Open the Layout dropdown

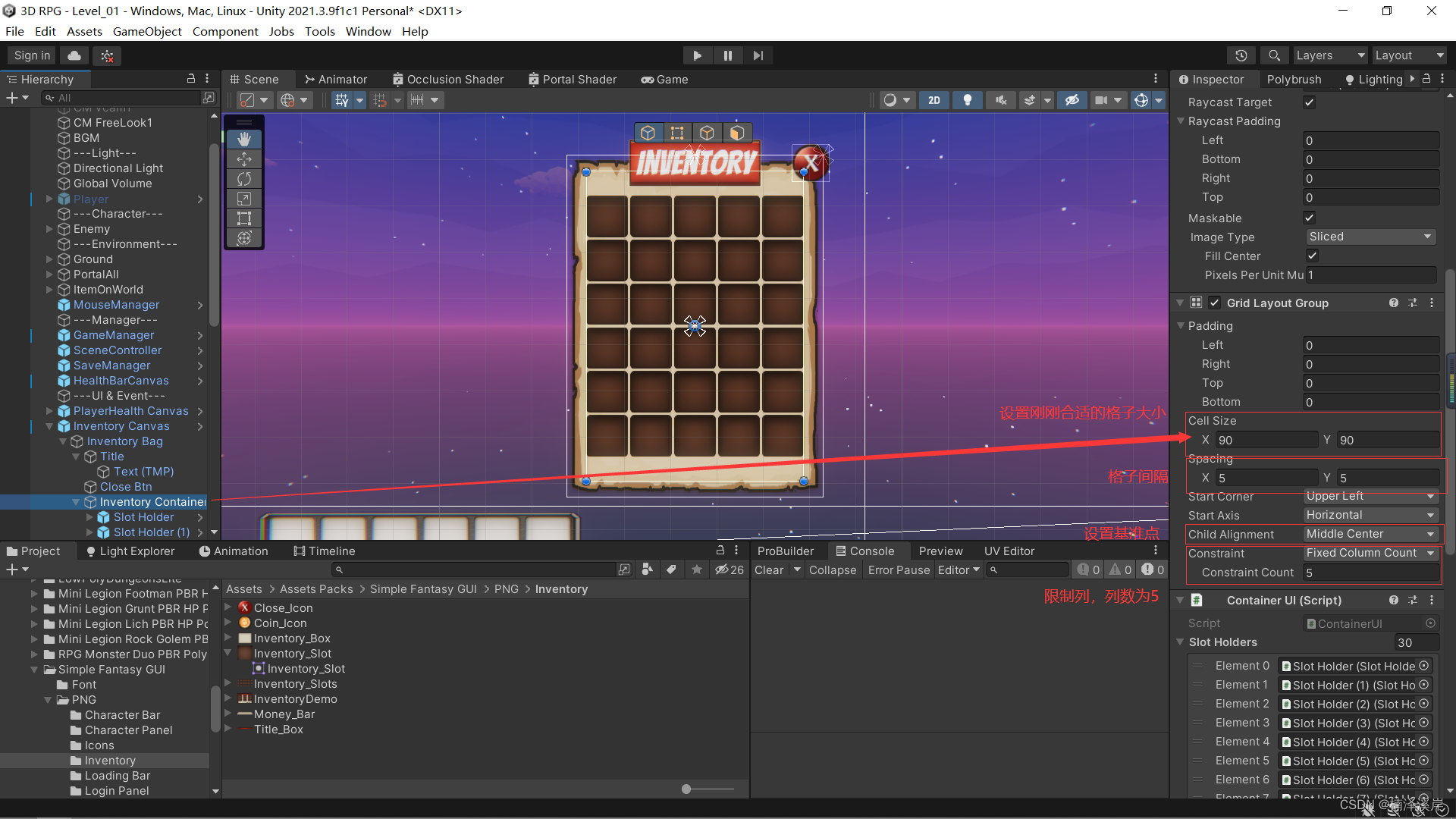pyautogui.click(x=1408, y=55)
